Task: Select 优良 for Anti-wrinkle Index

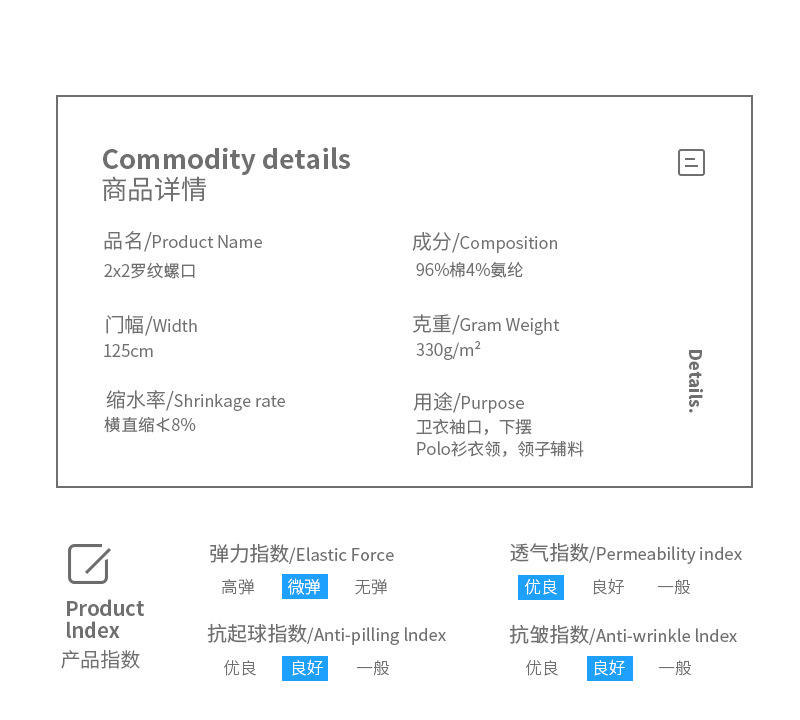Action: click(542, 668)
